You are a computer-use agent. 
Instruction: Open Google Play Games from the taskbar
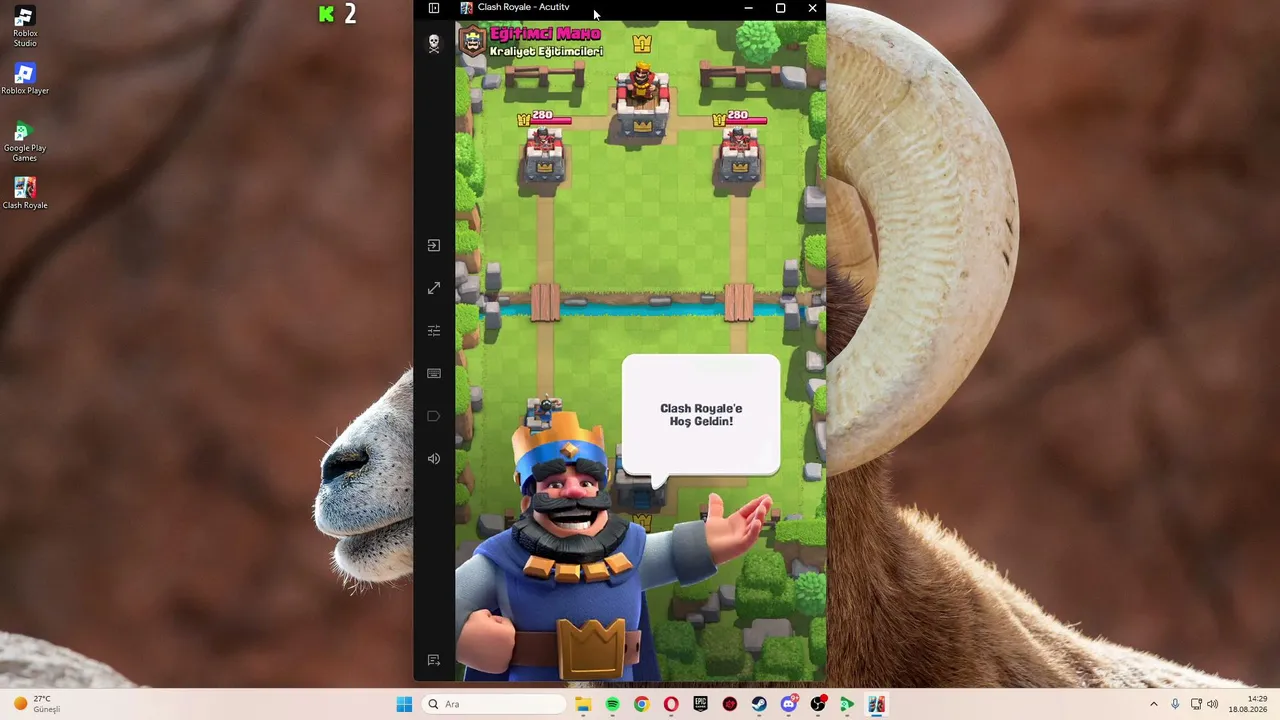(x=847, y=704)
